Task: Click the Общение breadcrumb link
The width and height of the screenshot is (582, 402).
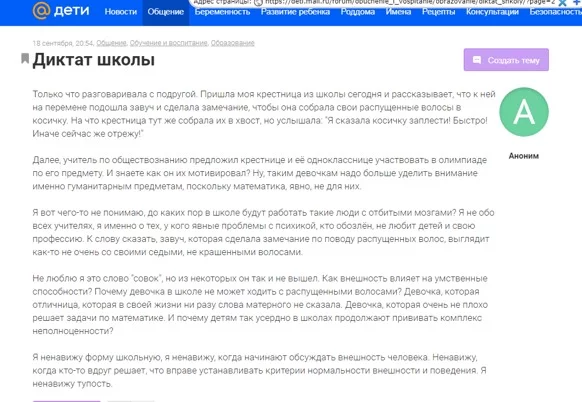Action: click(111, 43)
